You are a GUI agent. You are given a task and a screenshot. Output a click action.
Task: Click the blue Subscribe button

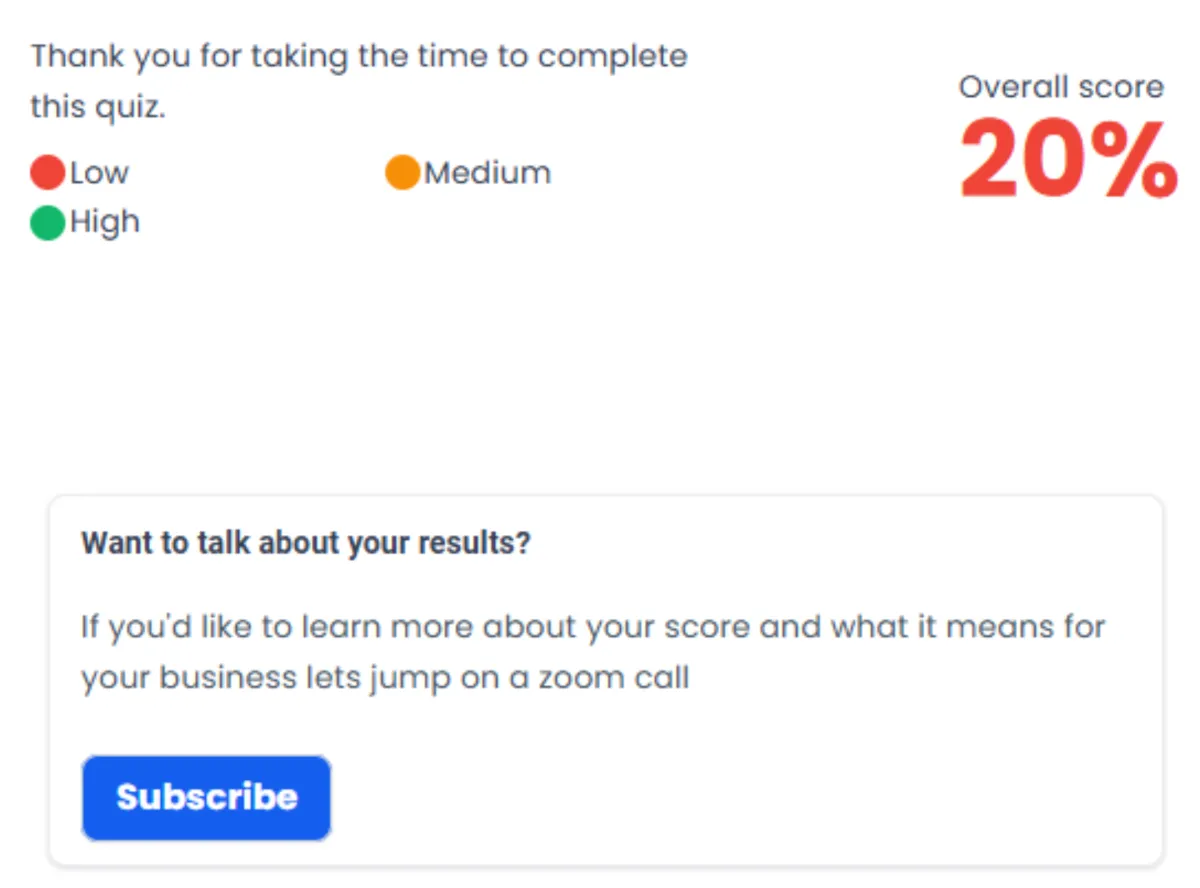[206, 797]
